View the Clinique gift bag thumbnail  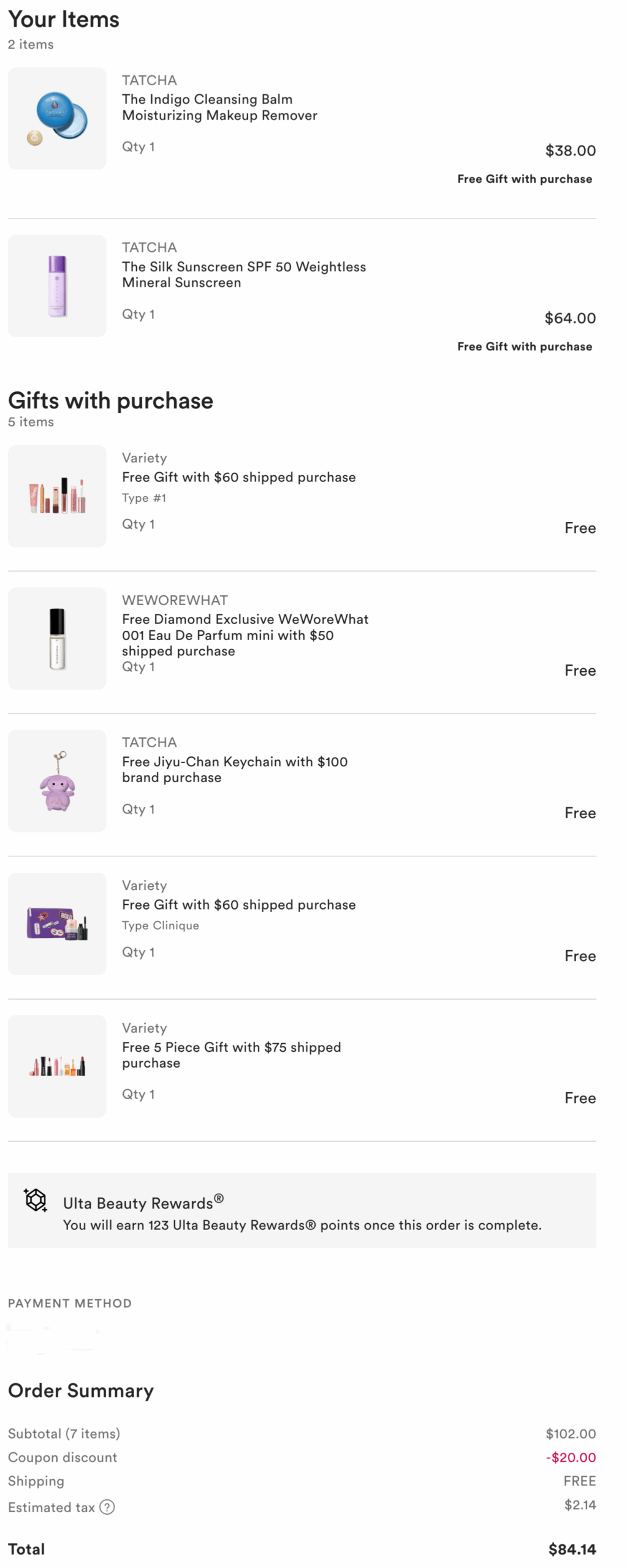57,924
